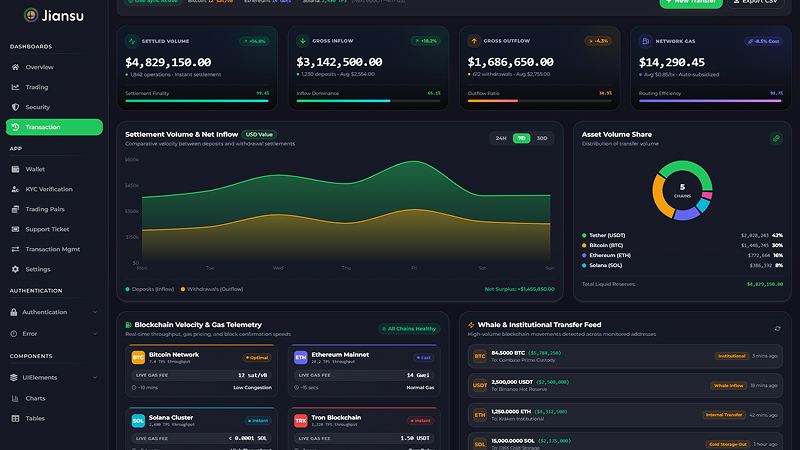The width and height of the screenshot is (800, 450).
Task: Open the 84.5000 BTC transfer row
Action: coord(625,357)
